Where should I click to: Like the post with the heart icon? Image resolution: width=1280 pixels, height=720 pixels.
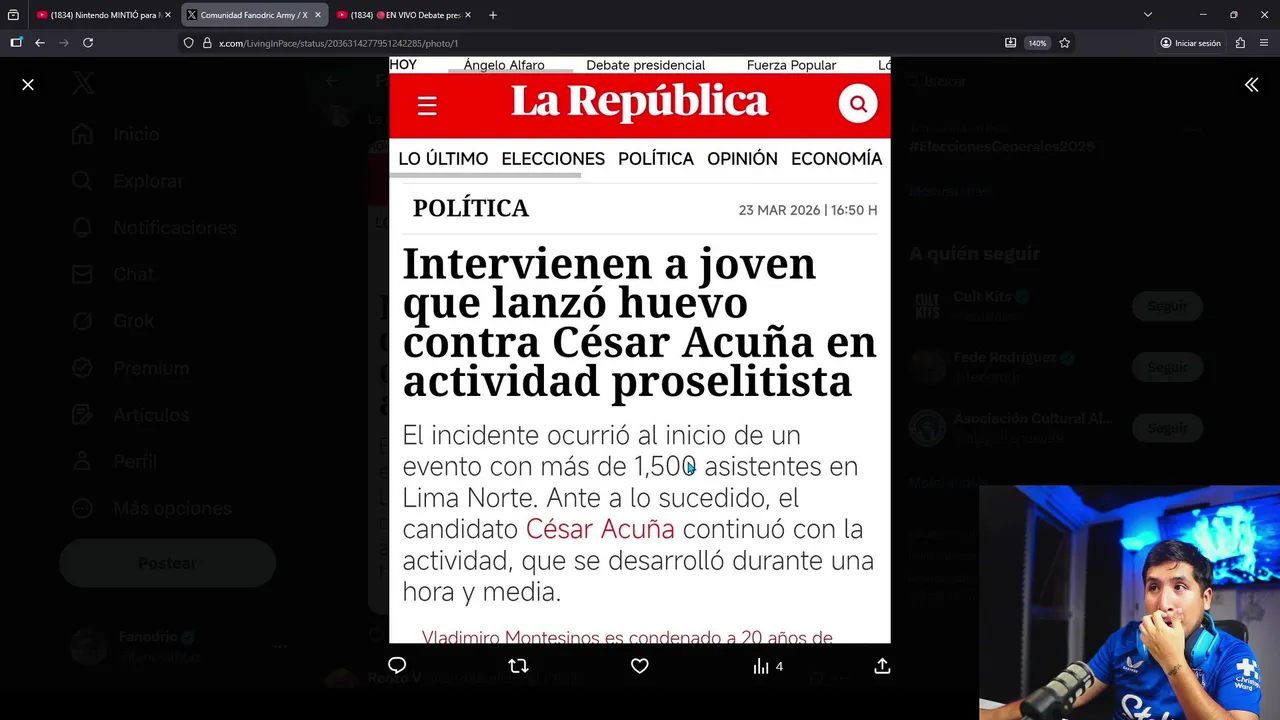[x=640, y=666]
